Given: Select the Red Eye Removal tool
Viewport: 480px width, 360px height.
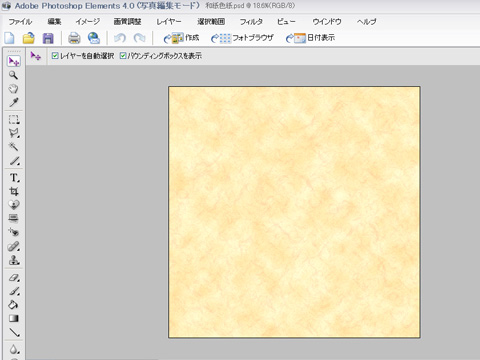Looking at the screenshot, I should [14, 232].
